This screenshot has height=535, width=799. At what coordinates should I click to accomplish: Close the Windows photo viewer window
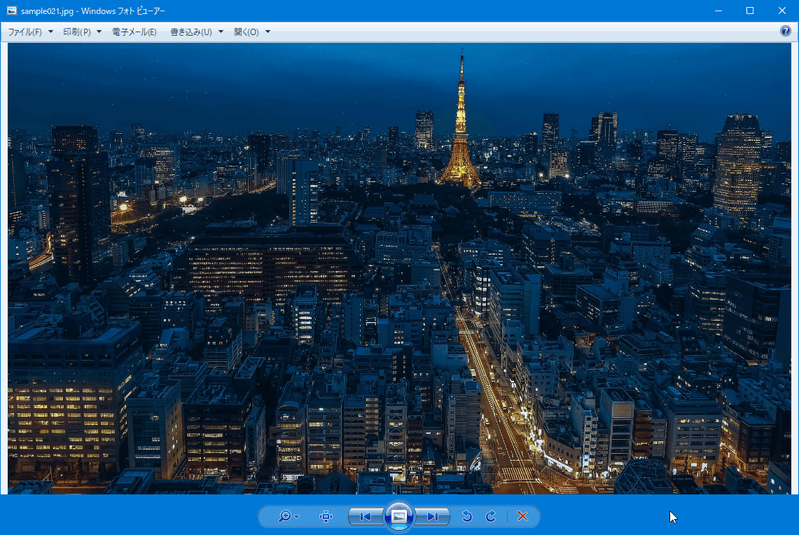(x=780, y=11)
